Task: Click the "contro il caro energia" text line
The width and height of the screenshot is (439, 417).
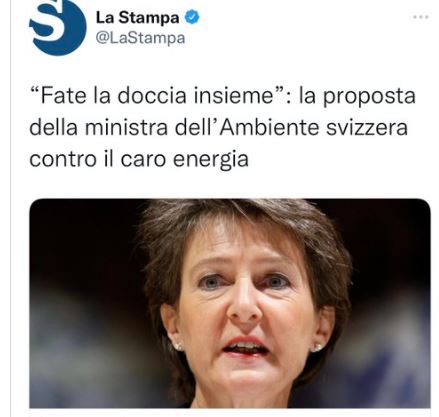Action: [139, 159]
